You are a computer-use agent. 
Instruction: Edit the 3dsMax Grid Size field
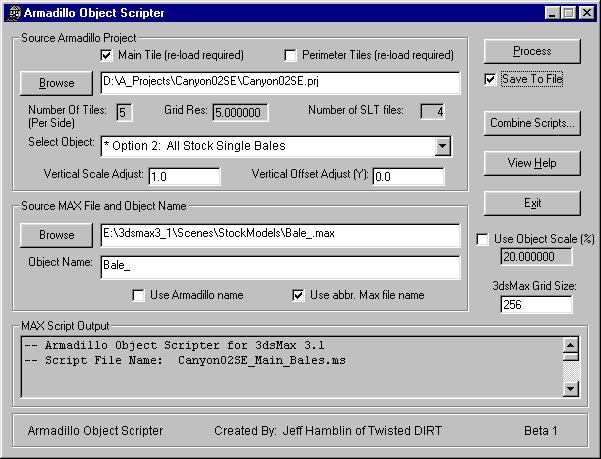pos(536,304)
